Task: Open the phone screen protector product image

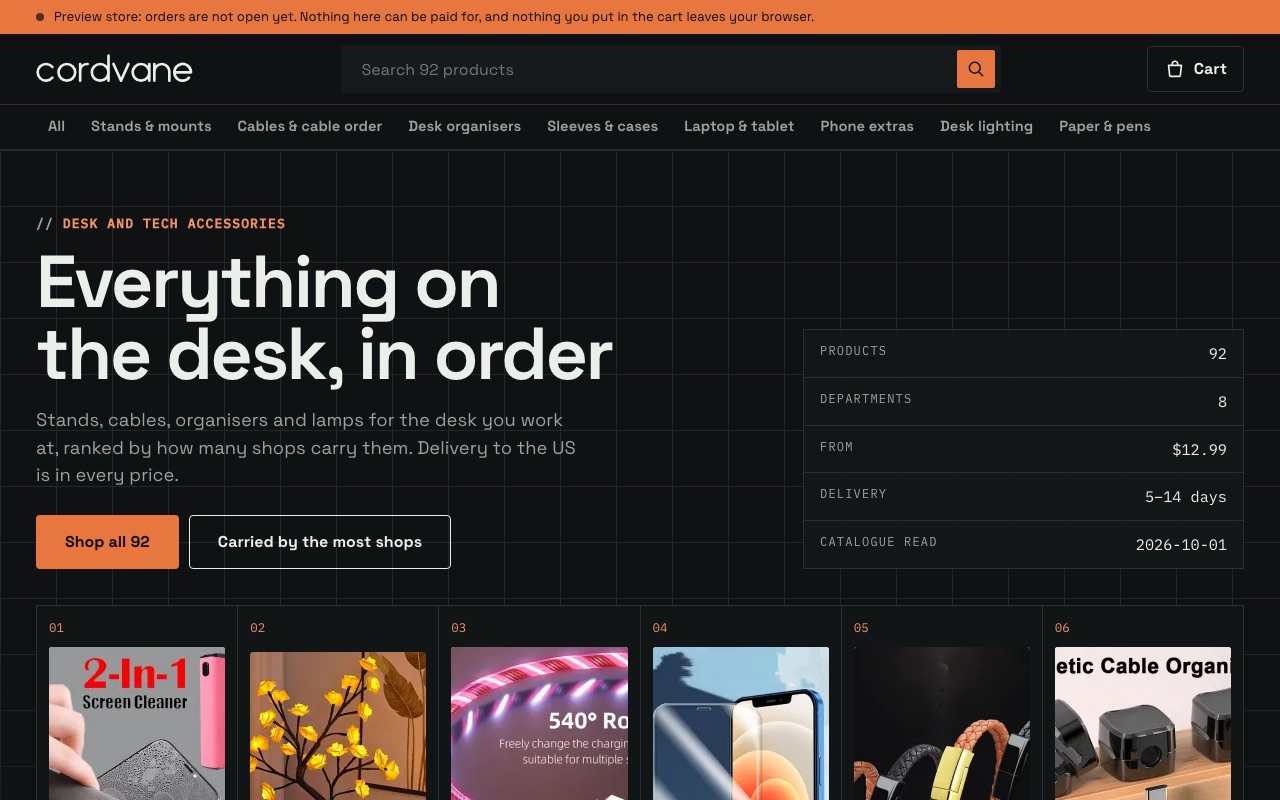Action: click(741, 723)
